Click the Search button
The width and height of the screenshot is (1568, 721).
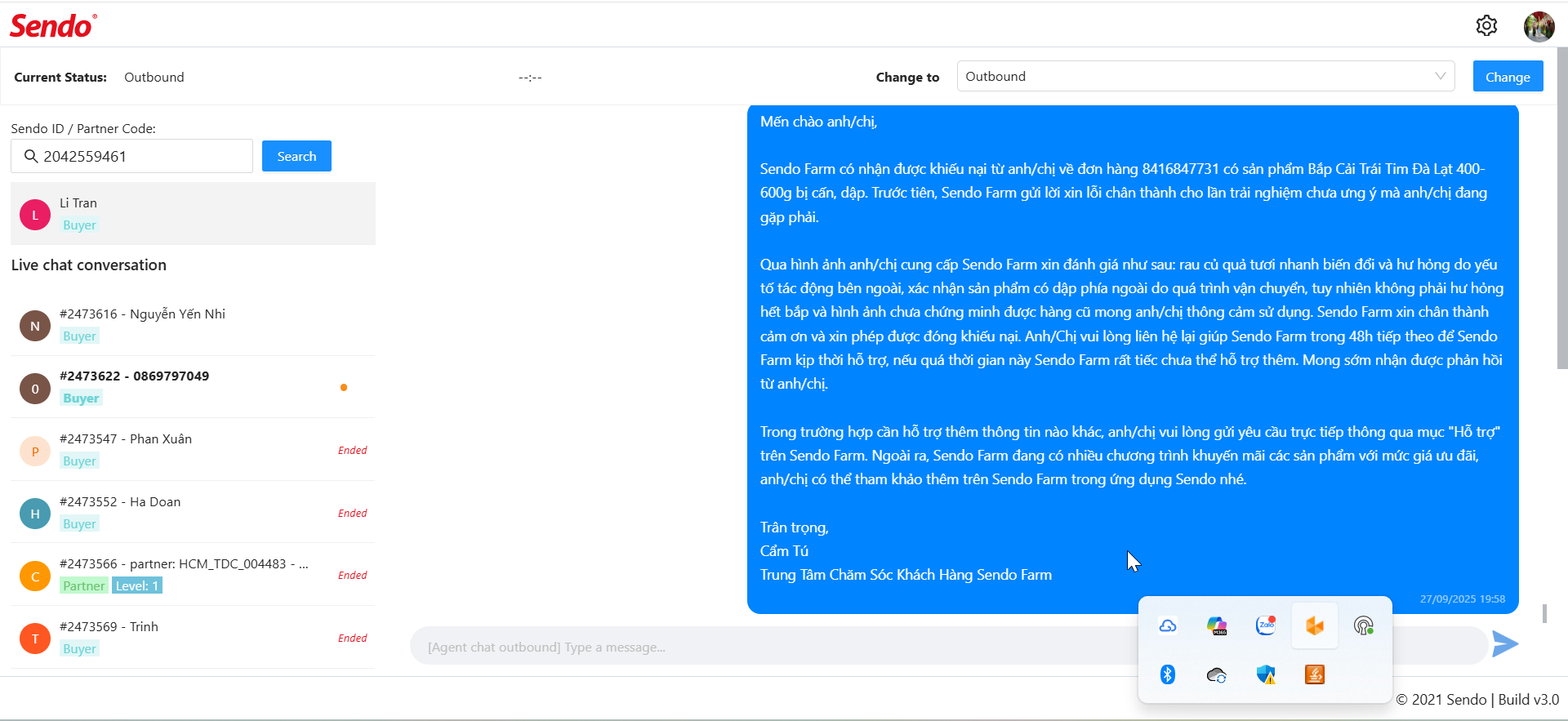[296, 156]
